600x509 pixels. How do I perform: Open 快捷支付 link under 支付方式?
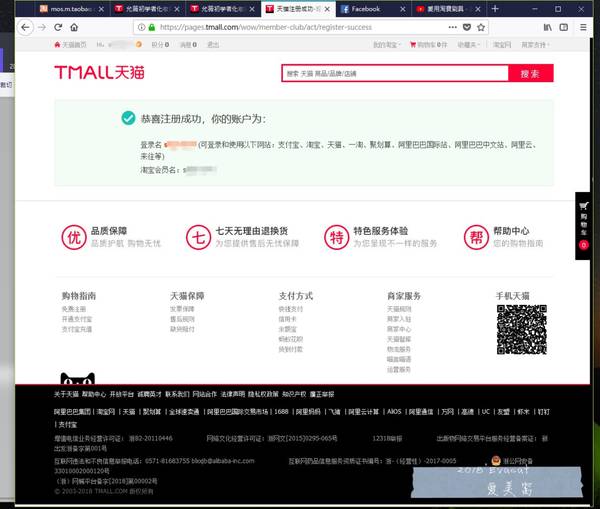coord(290,309)
